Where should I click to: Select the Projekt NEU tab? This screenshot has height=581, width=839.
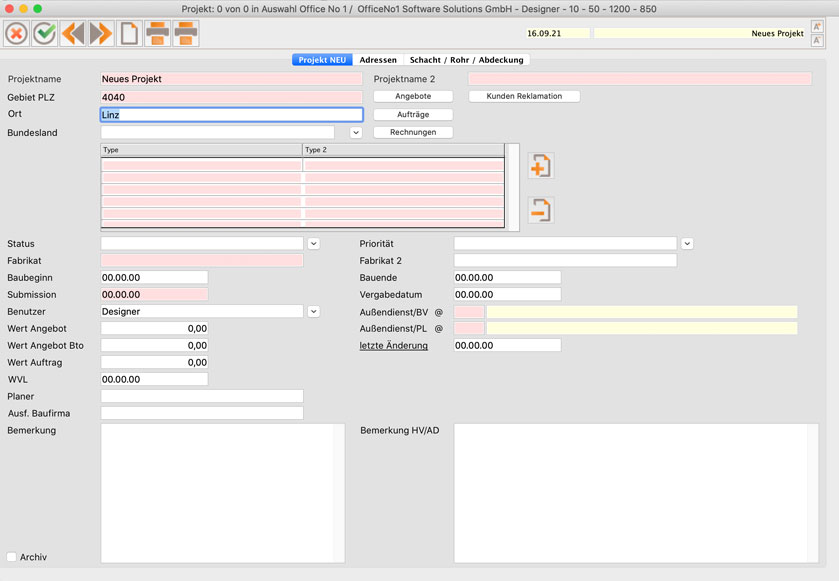click(322, 60)
